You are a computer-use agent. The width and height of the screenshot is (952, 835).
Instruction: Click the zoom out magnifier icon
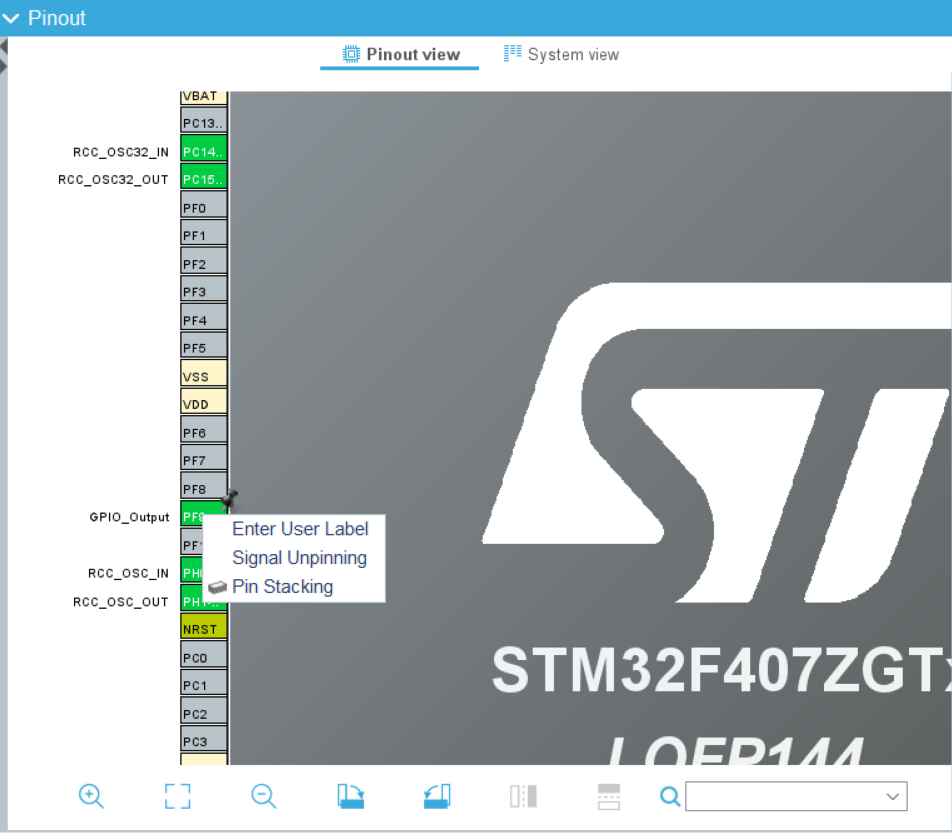point(264,796)
